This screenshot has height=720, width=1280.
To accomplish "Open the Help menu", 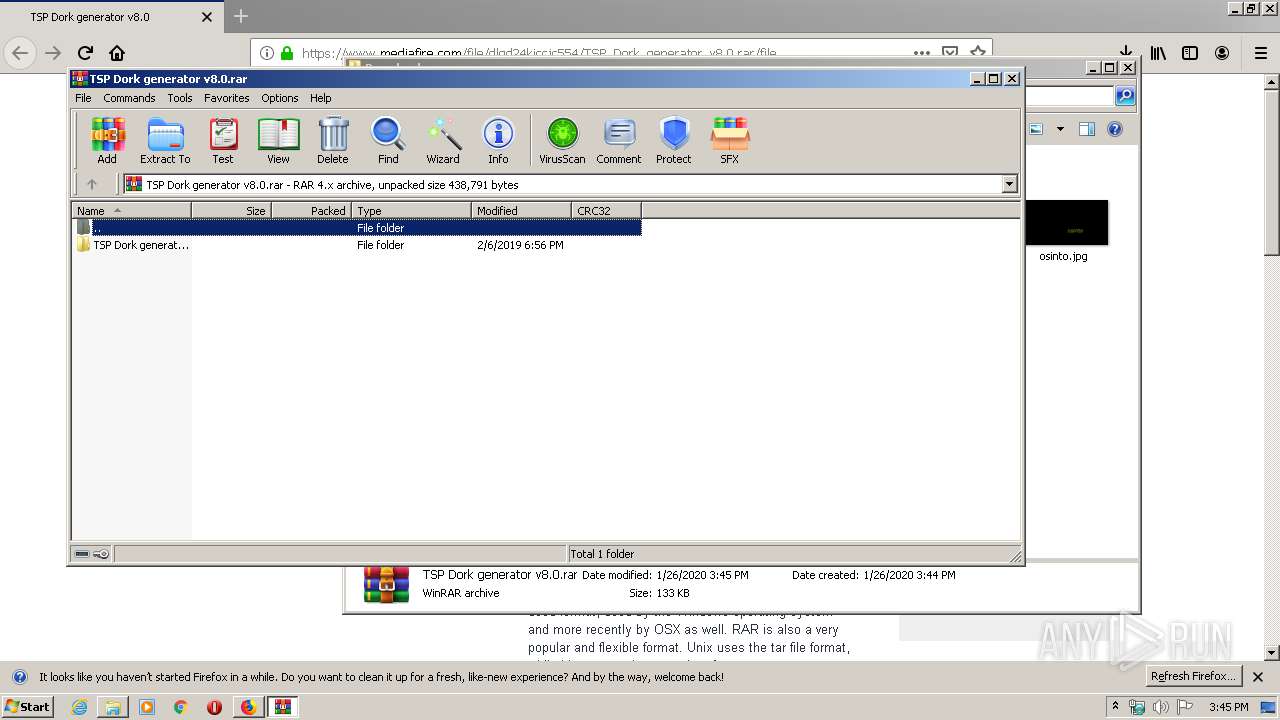I will pos(320,98).
